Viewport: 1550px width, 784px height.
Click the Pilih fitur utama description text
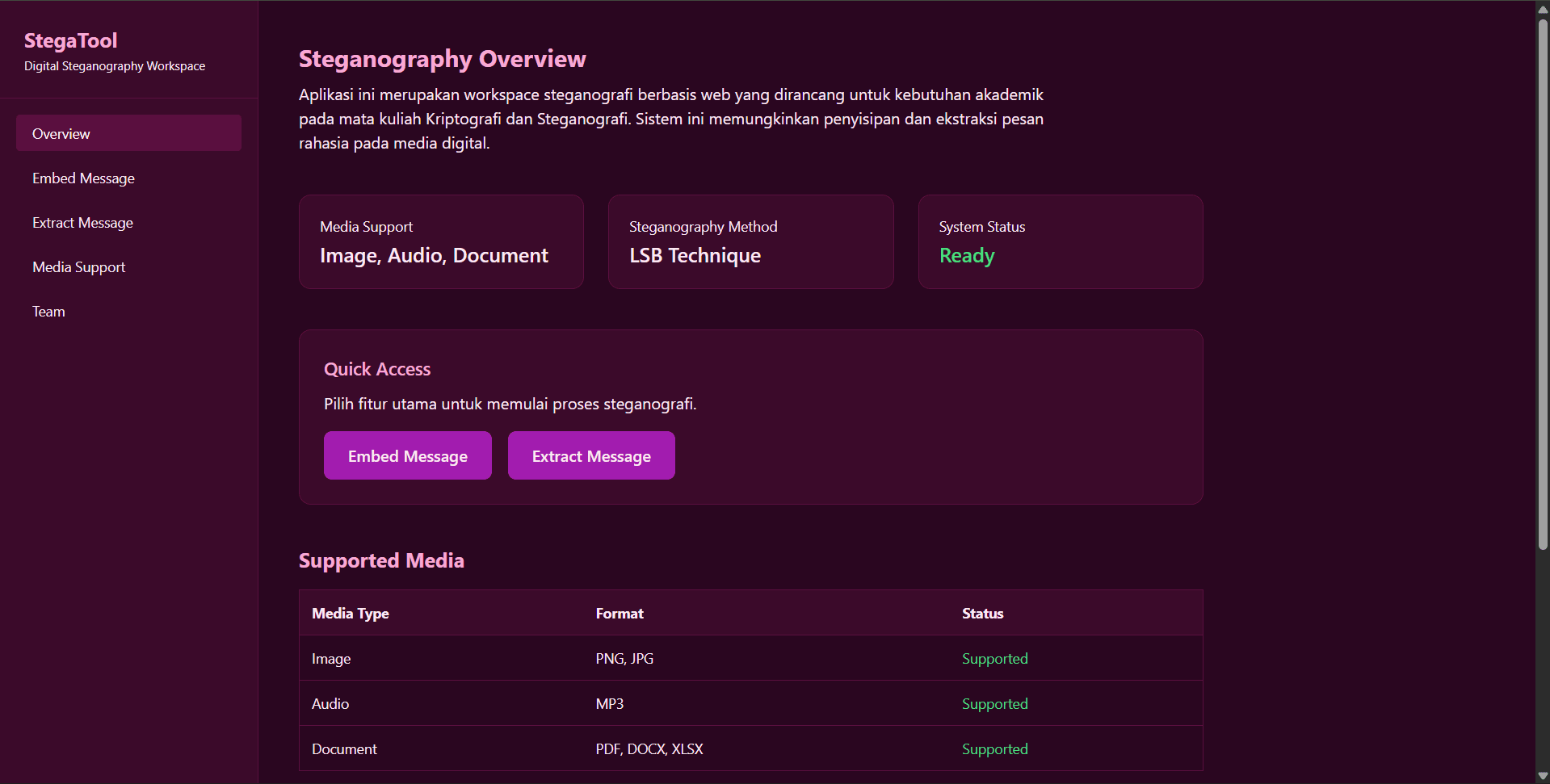(510, 404)
